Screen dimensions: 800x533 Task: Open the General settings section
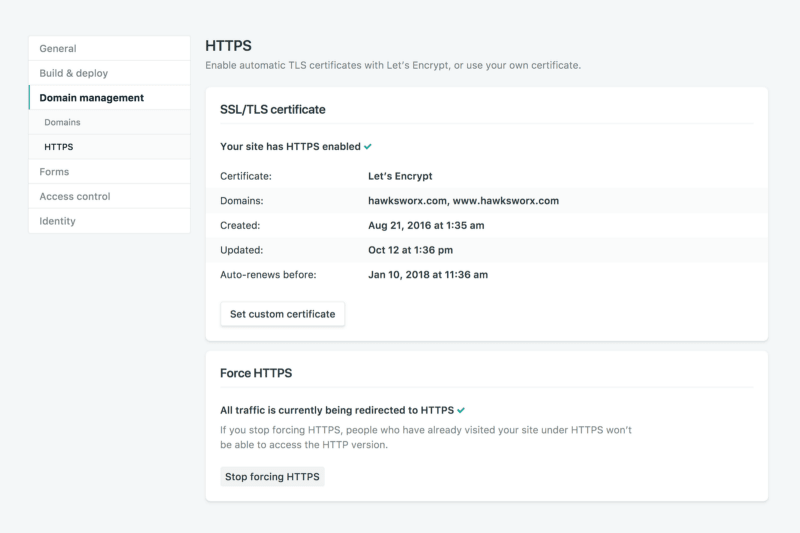tap(109, 48)
